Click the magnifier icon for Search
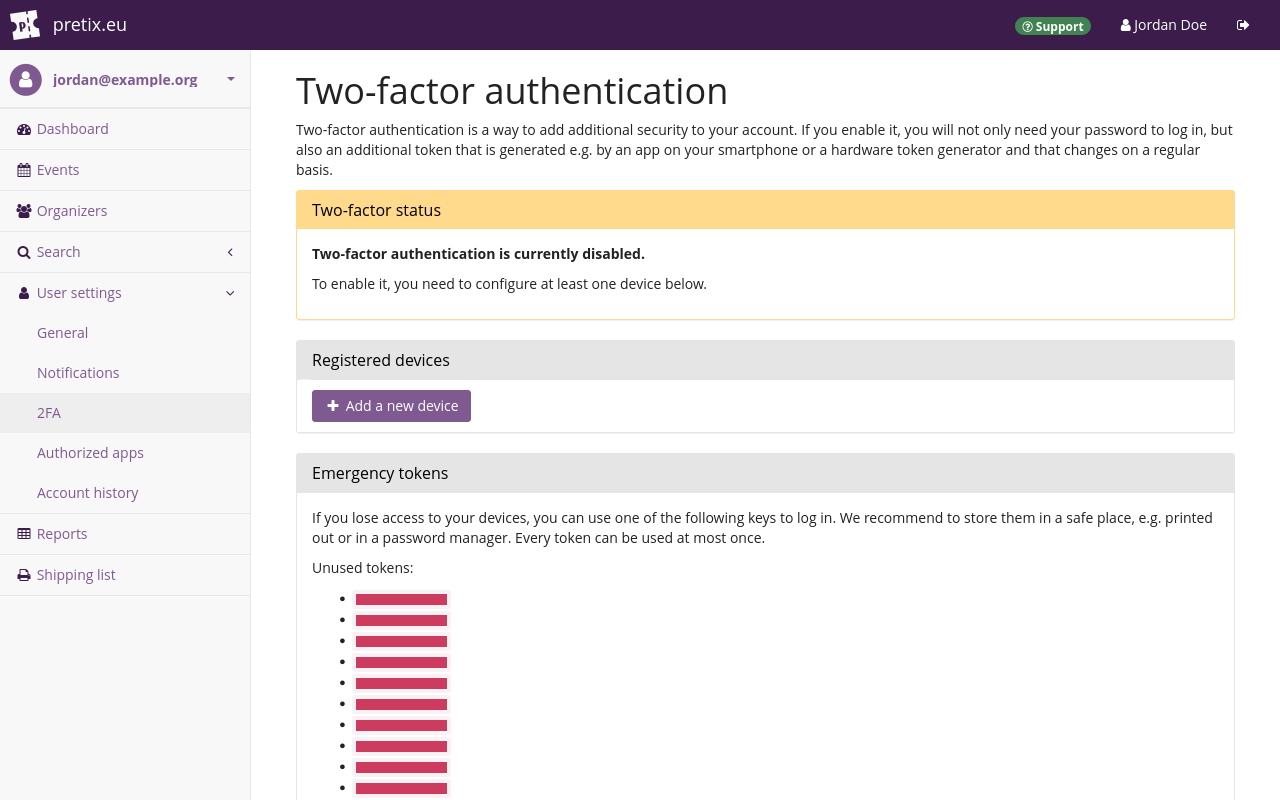 click(x=22, y=251)
